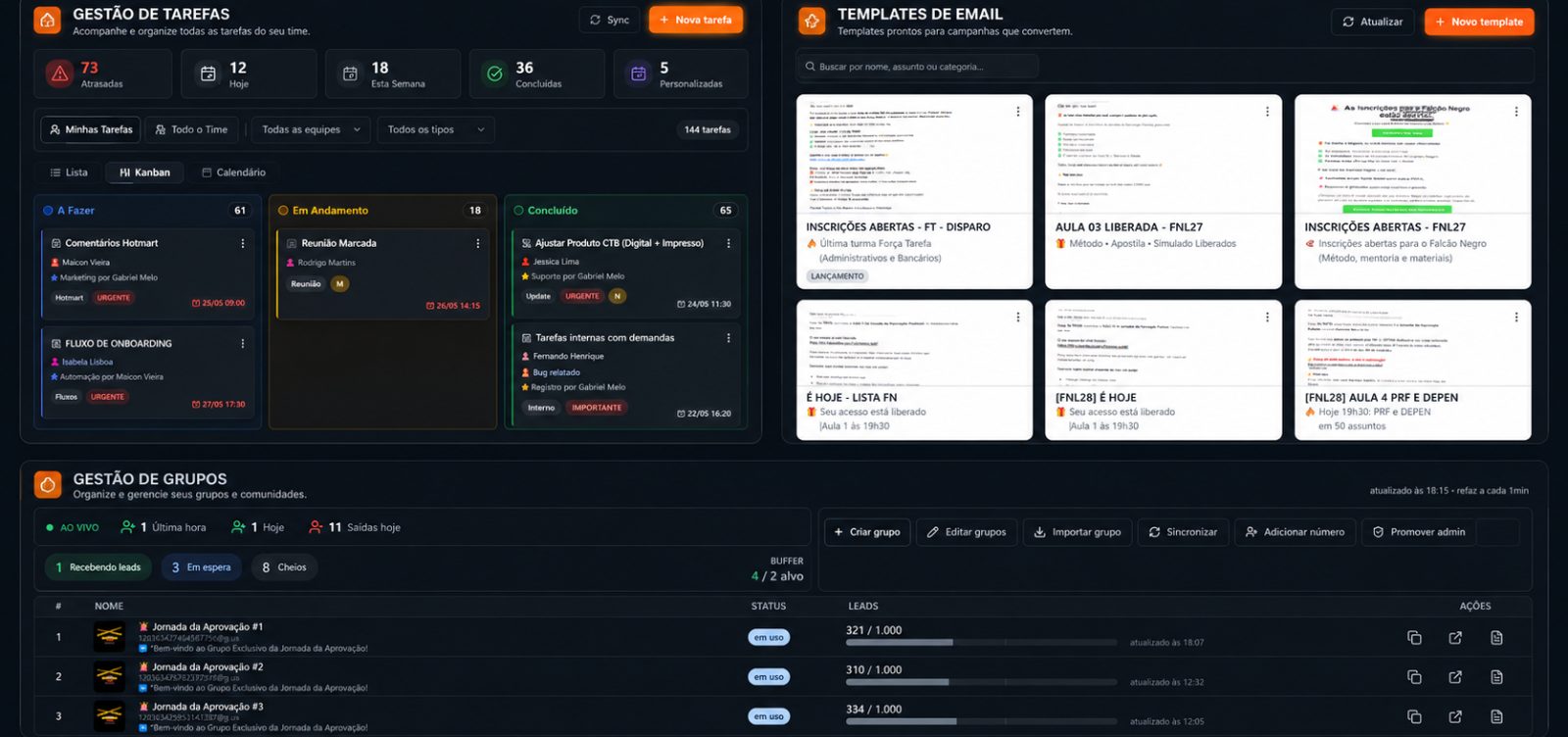Open menu of AULA 03 LIBERADA - FNL27 template
The image size is (1568, 737).
[1267, 112]
